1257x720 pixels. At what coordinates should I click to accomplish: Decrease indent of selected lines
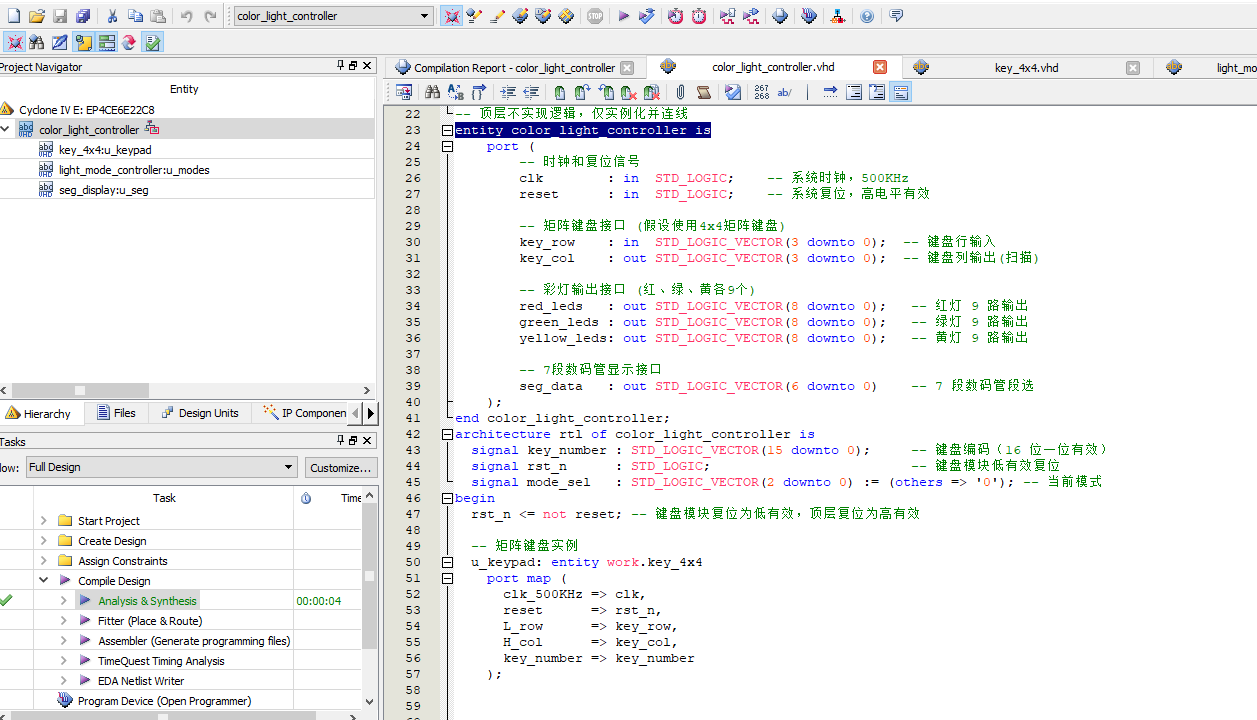[x=531, y=92]
